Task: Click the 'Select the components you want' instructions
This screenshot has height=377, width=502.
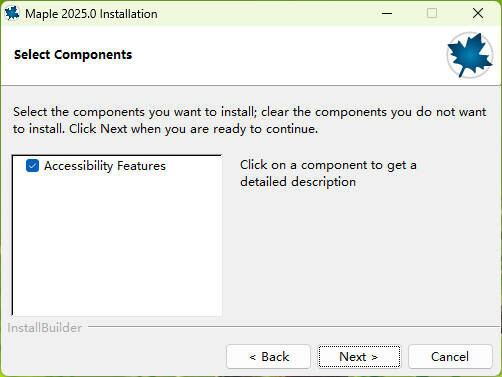Action: [250, 120]
